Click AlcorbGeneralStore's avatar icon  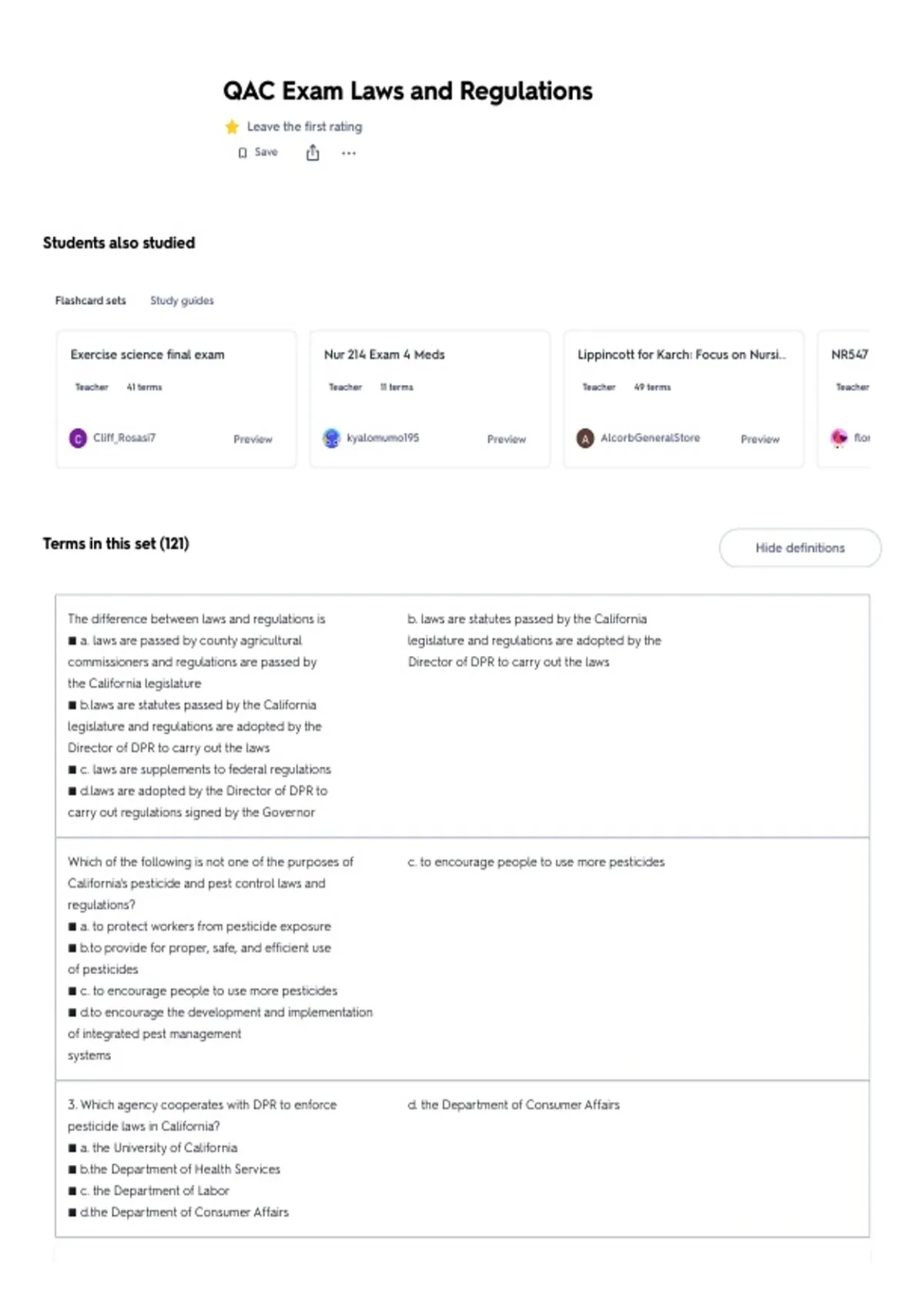585,438
